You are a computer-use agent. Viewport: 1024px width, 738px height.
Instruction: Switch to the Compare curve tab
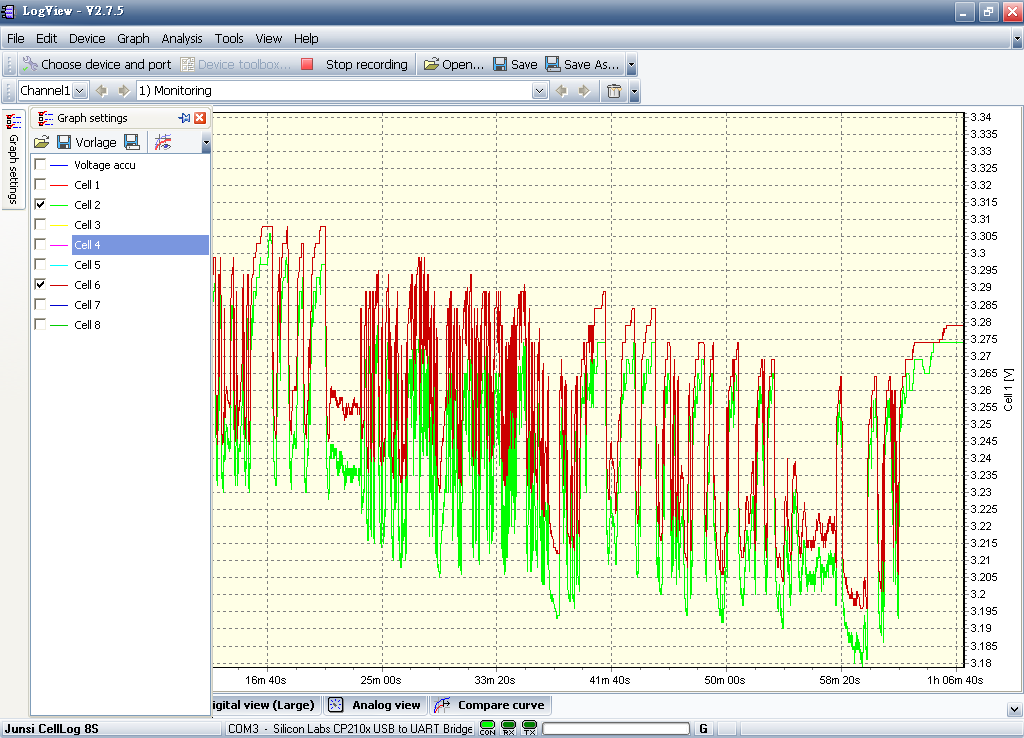(490, 705)
